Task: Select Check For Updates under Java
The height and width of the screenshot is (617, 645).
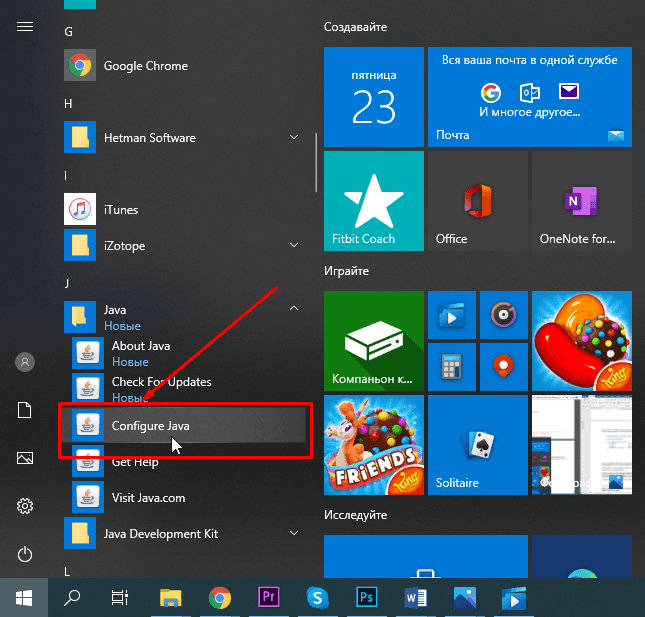Action: (x=161, y=382)
